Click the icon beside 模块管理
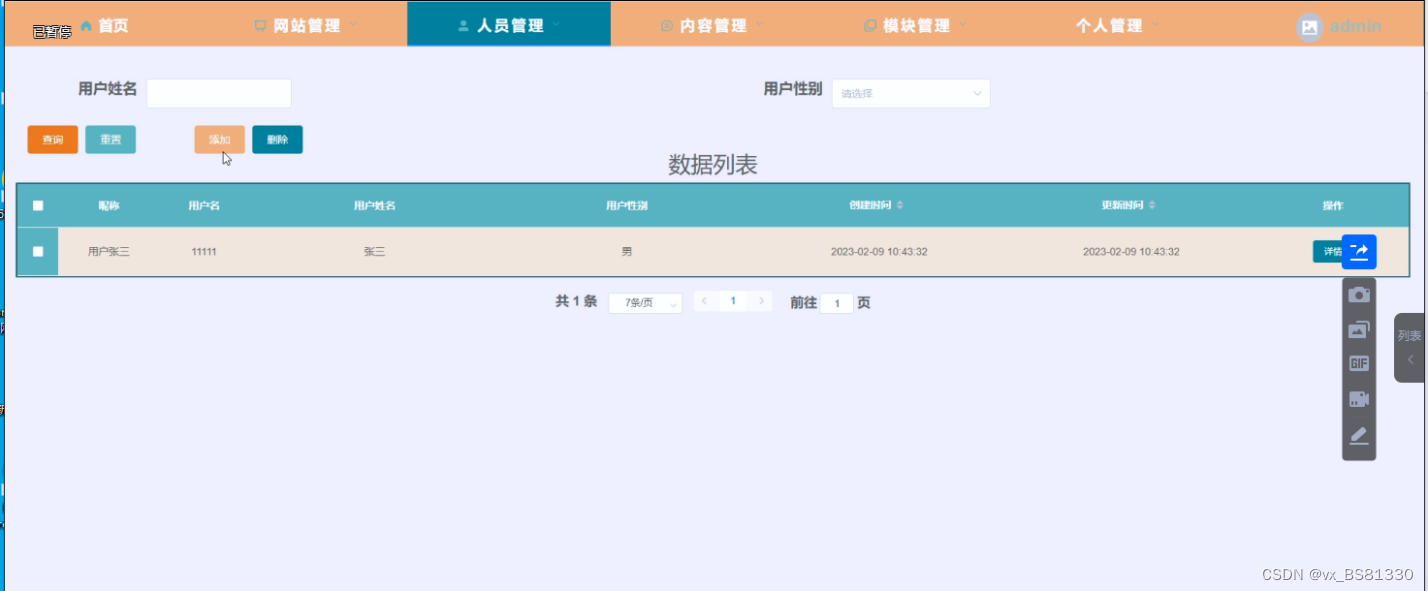 (x=870, y=26)
